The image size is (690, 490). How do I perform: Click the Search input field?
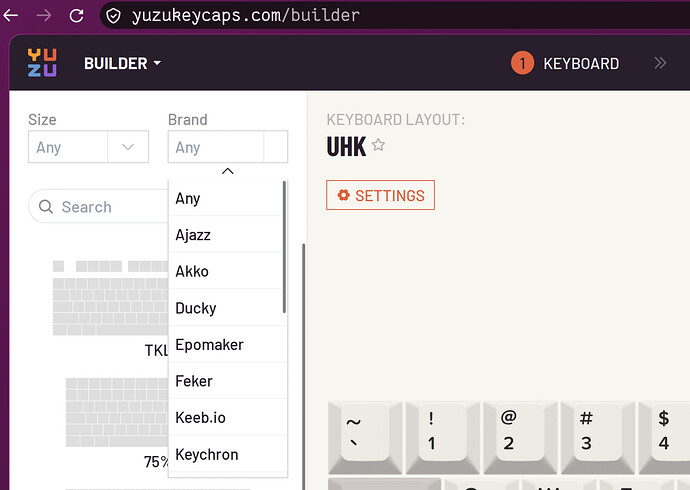click(x=99, y=206)
